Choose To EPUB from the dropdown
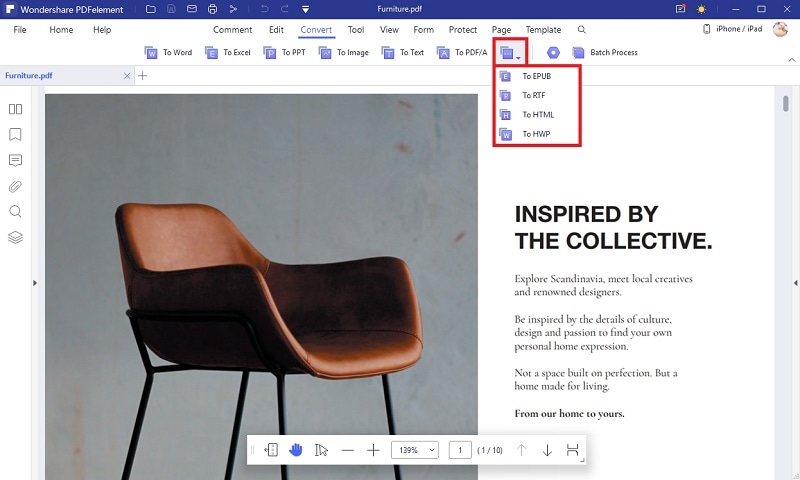The image size is (800, 480). point(537,77)
